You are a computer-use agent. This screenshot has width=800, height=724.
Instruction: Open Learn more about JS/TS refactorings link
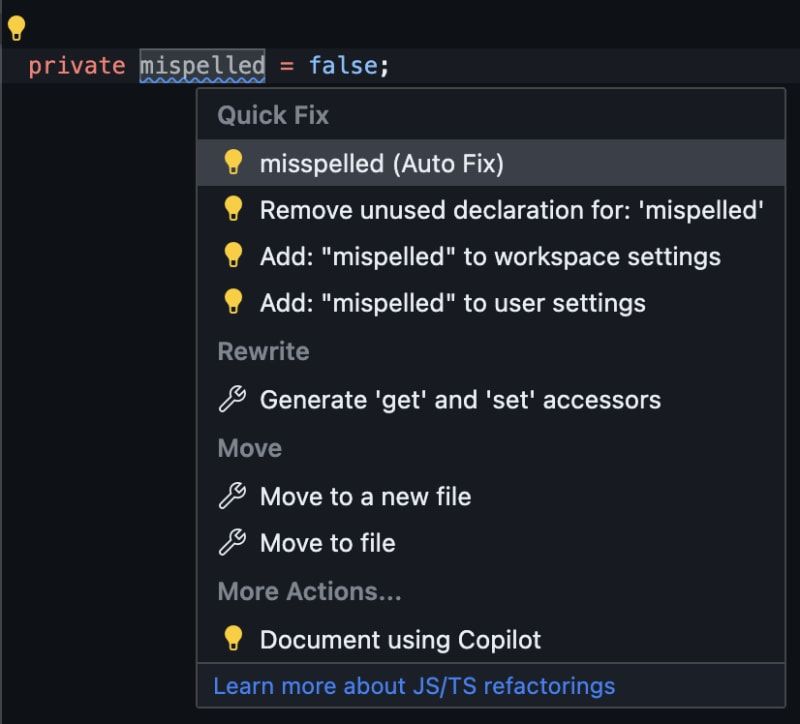[414, 686]
